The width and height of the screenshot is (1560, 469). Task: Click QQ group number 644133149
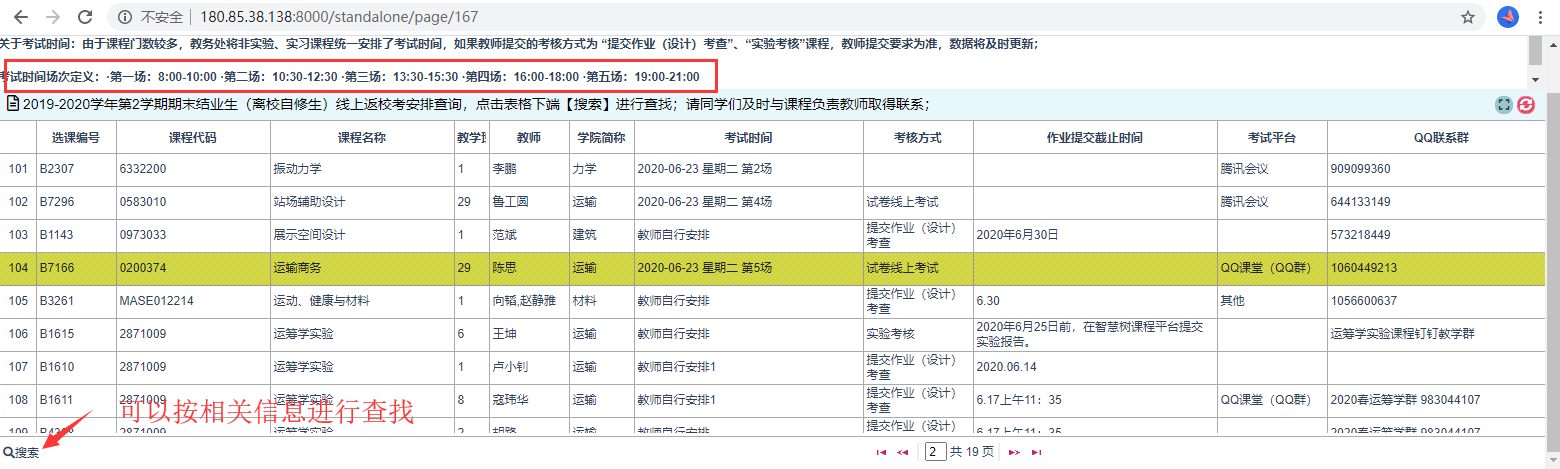click(x=1361, y=202)
